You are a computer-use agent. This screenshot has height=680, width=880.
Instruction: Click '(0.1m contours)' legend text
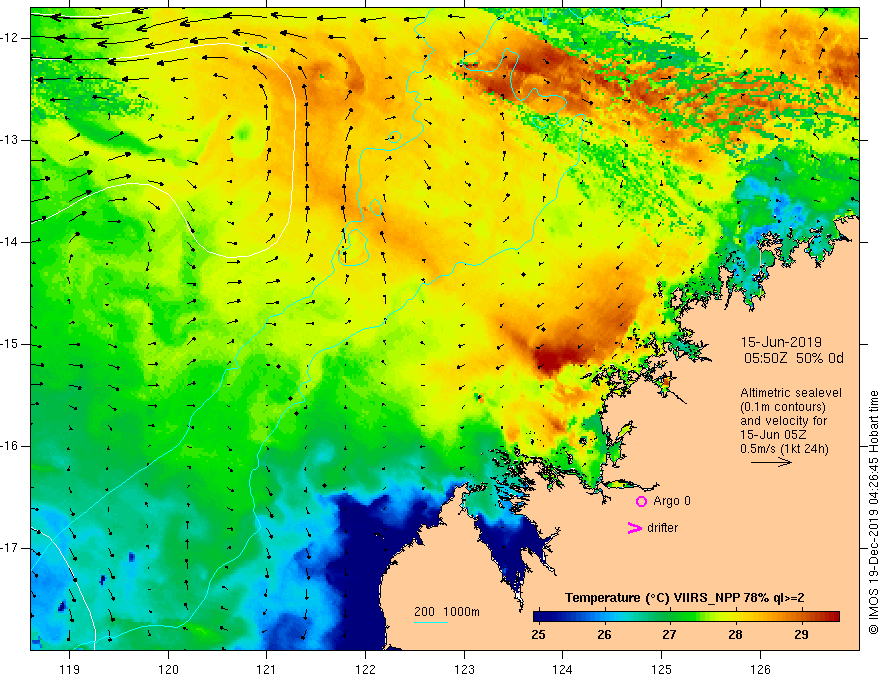[782, 407]
